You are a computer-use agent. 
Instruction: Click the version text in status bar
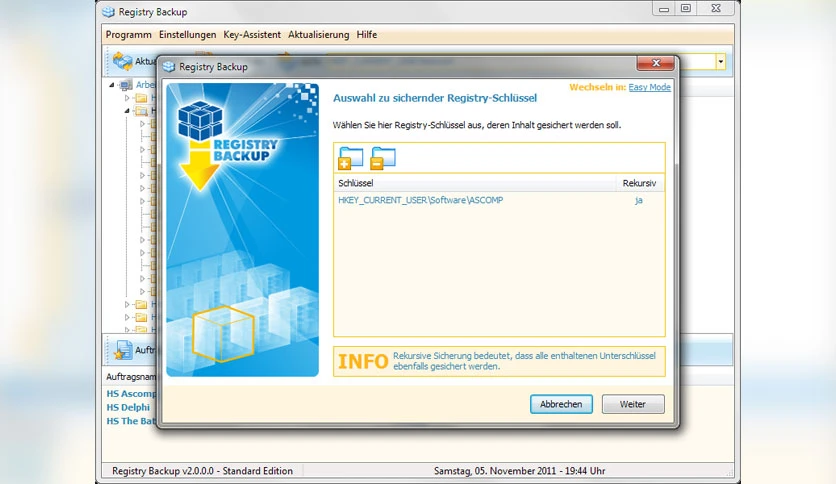[x=203, y=471]
